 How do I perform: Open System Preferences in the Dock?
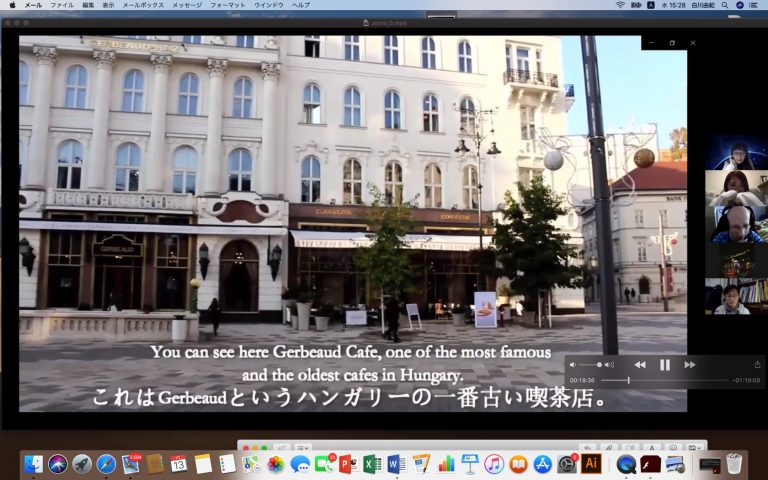[567, 463]
